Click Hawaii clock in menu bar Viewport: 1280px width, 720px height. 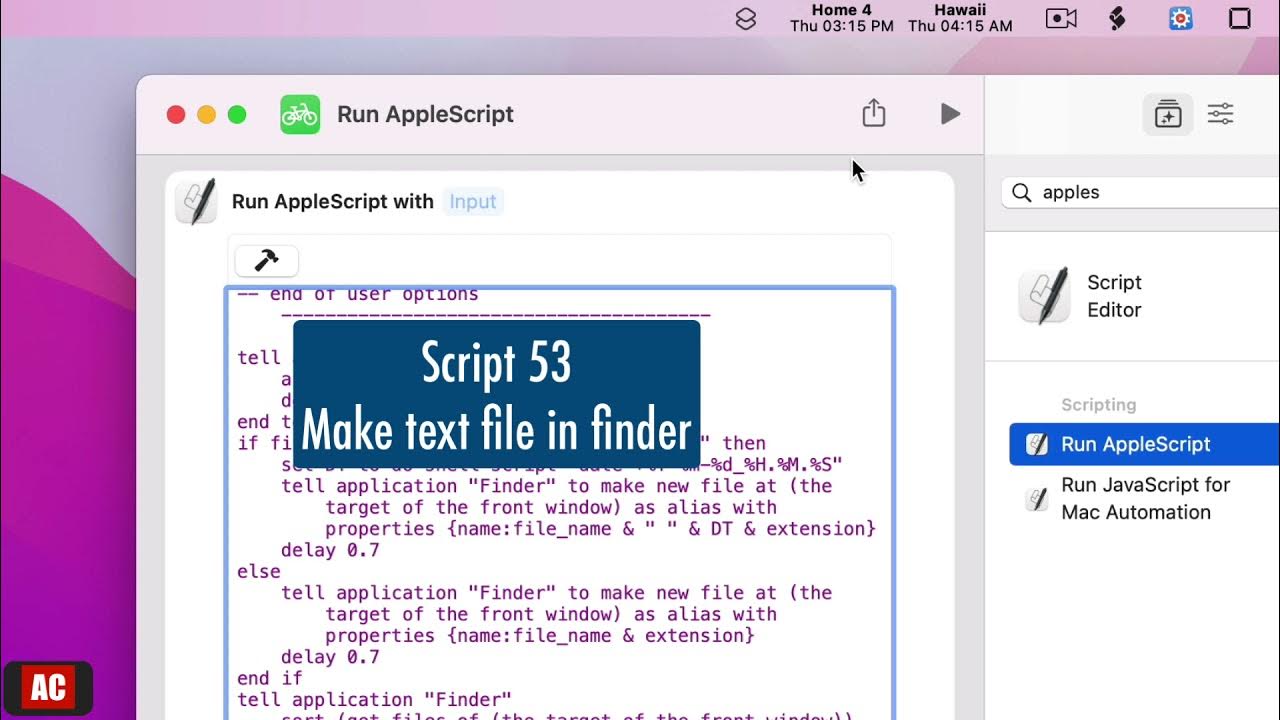coord(960,18)
